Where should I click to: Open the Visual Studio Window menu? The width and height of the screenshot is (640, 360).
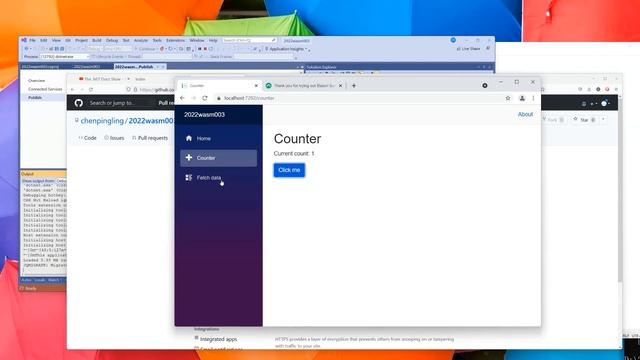pyautogui.click(x=197, y=40)
